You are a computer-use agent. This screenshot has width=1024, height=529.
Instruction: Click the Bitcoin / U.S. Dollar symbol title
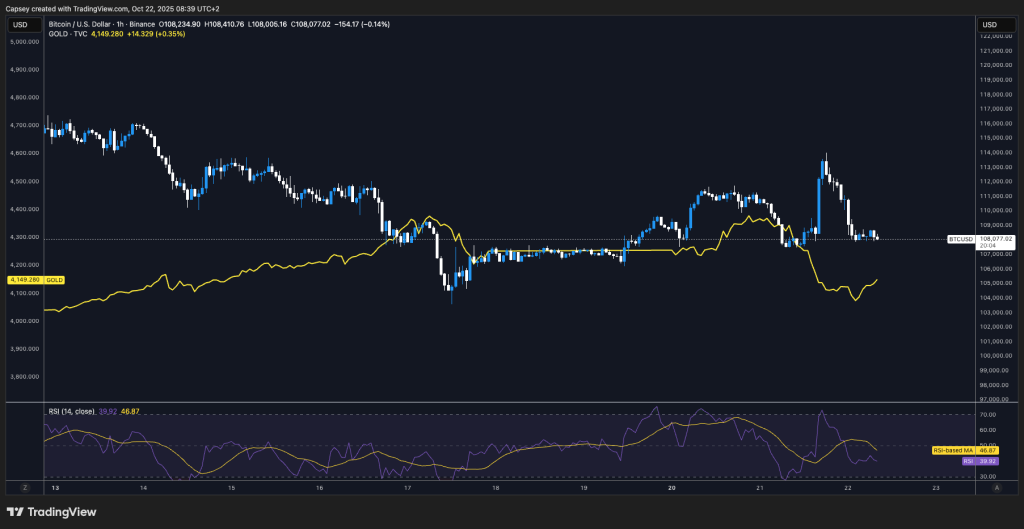click(92, 23)
